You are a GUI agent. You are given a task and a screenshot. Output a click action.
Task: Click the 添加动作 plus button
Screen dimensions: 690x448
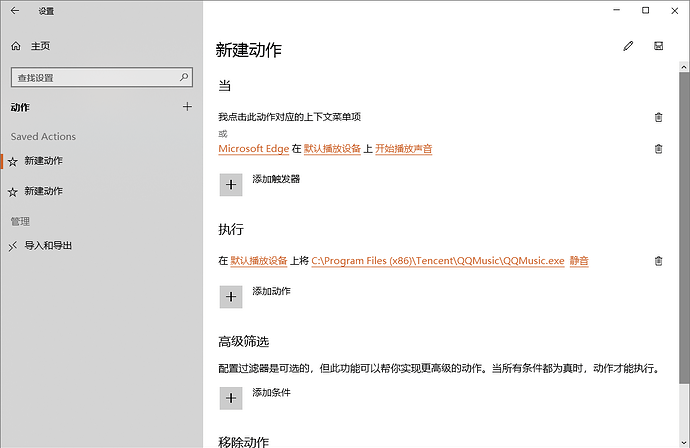(231, 296)
